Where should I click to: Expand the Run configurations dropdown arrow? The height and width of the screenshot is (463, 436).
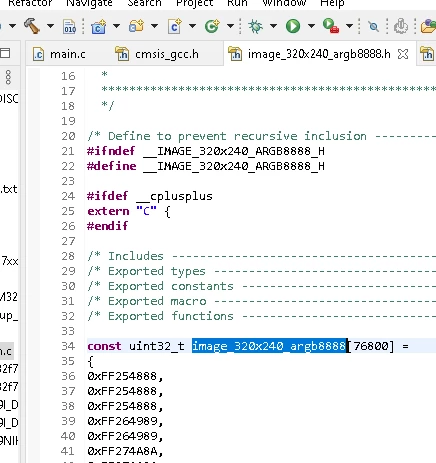pos(311,26)
